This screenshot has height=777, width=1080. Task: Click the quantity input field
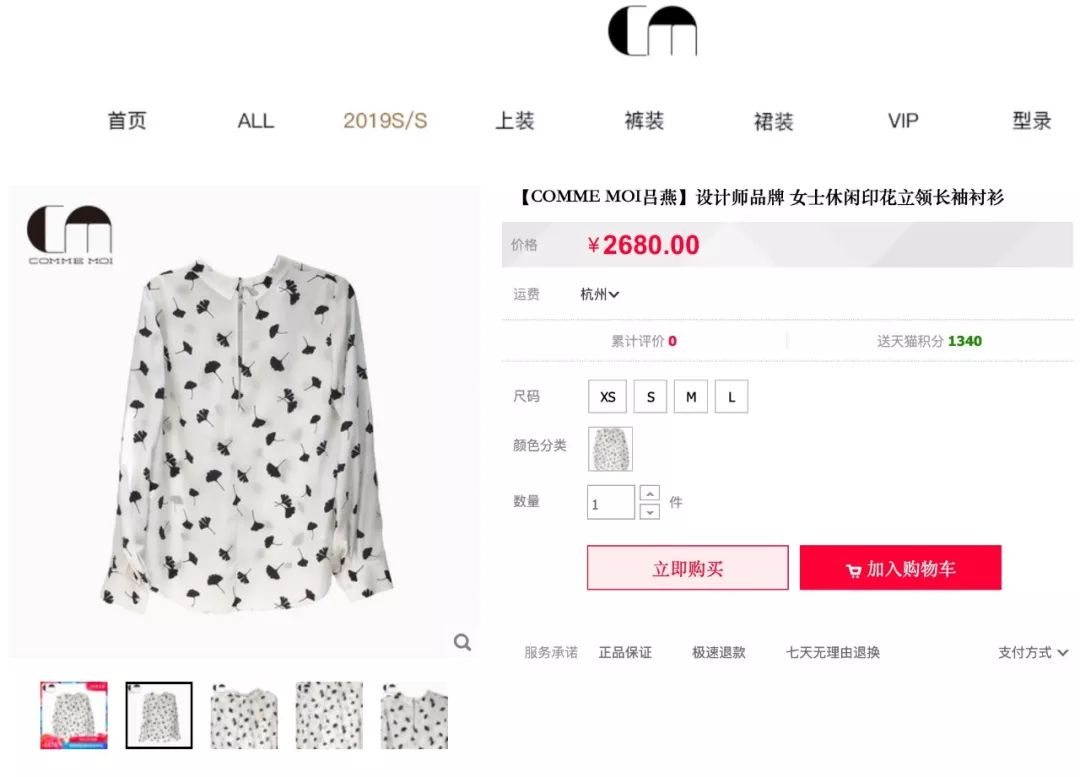(611, 502)
